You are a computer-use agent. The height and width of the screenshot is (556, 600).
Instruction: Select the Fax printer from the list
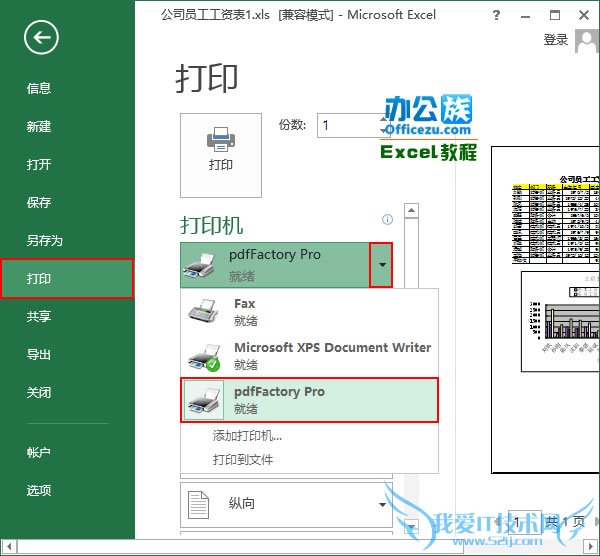point(309,311)
